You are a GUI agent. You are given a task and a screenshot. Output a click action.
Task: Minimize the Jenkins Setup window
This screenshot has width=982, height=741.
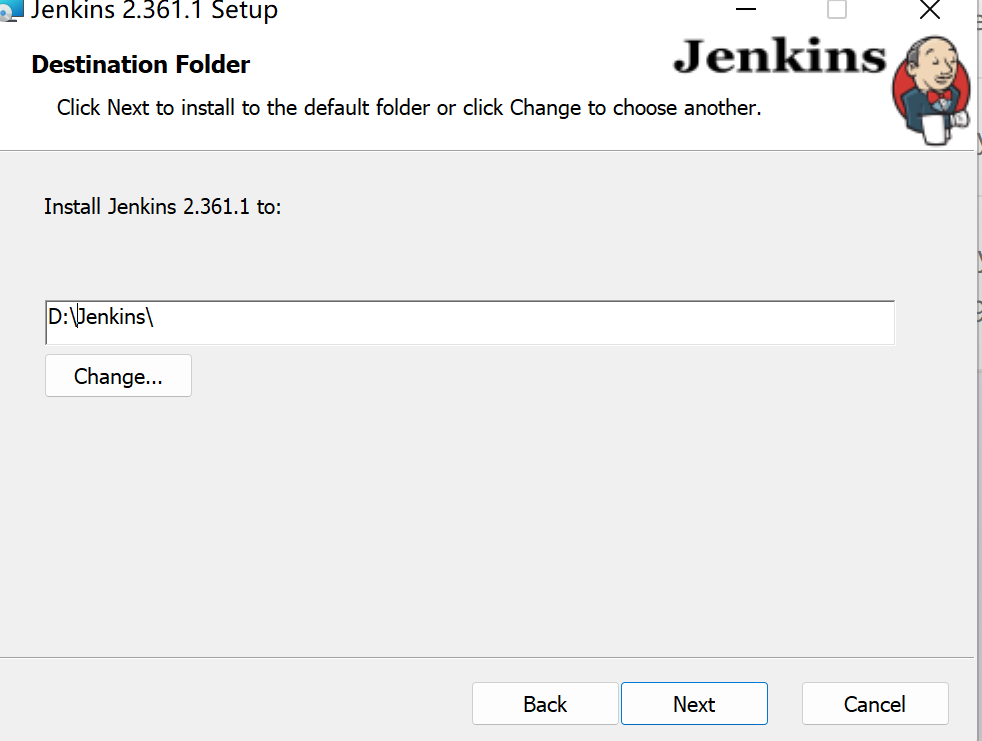pos(745,9)
